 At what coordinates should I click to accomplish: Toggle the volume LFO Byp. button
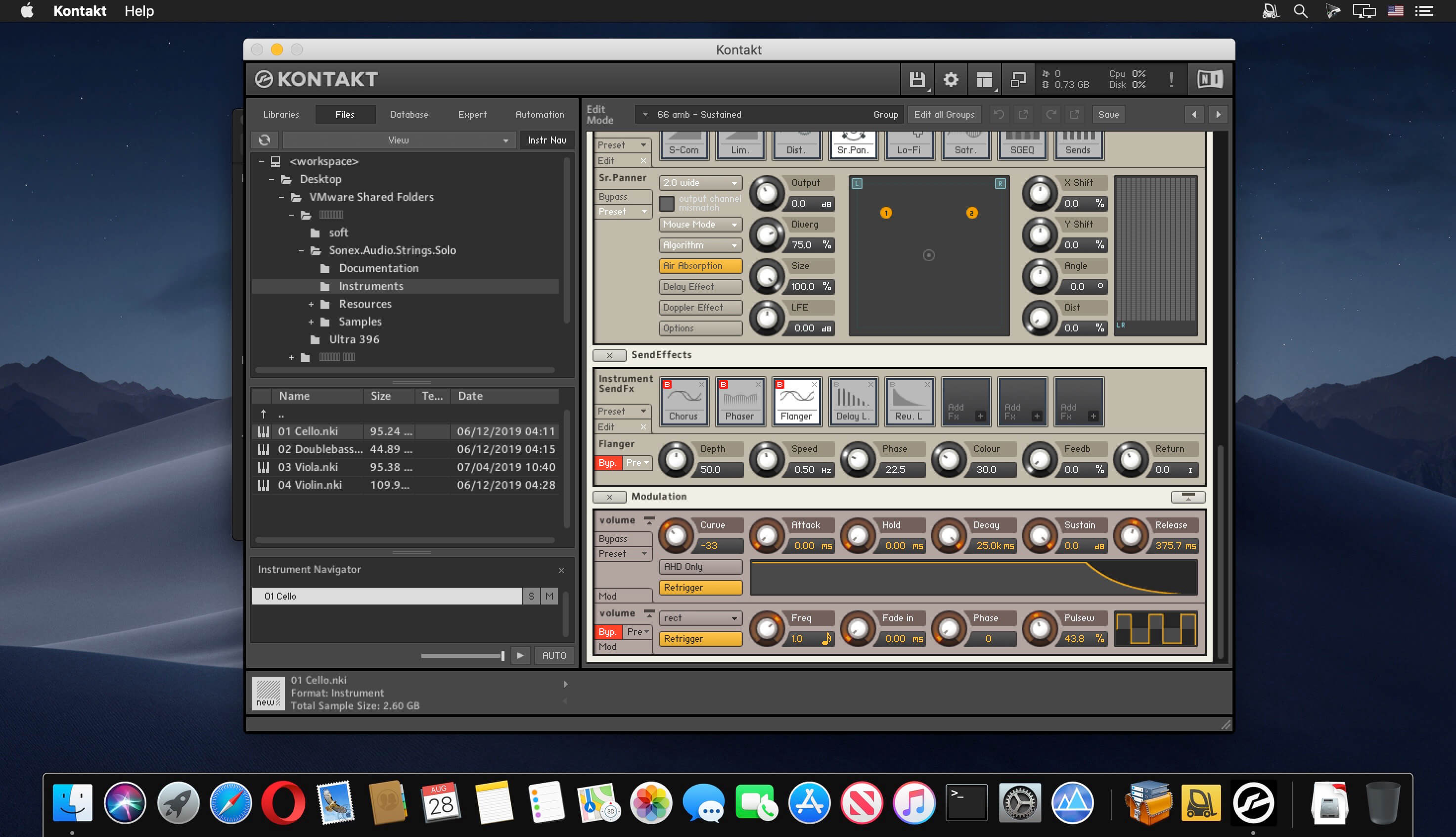pos(608,632)
